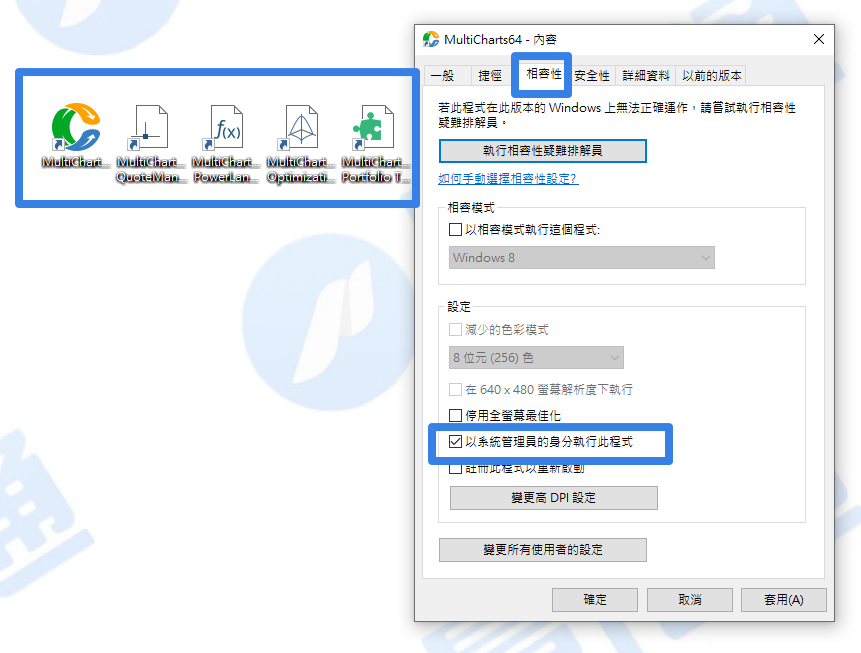This screenshot has height=653, width=861.
Task: Enable 停用全螢幕最佳化 checkbox
Action: pyautogui.click(x=455, y=415)
